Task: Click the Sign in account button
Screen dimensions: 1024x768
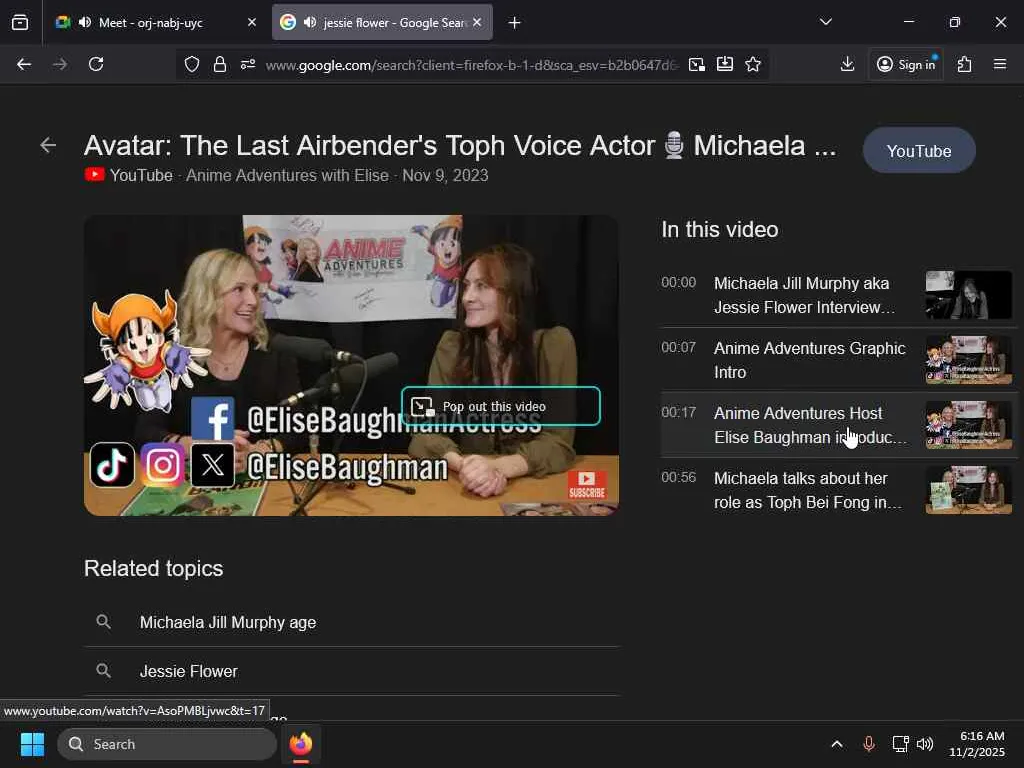Action: click(906, 64)
